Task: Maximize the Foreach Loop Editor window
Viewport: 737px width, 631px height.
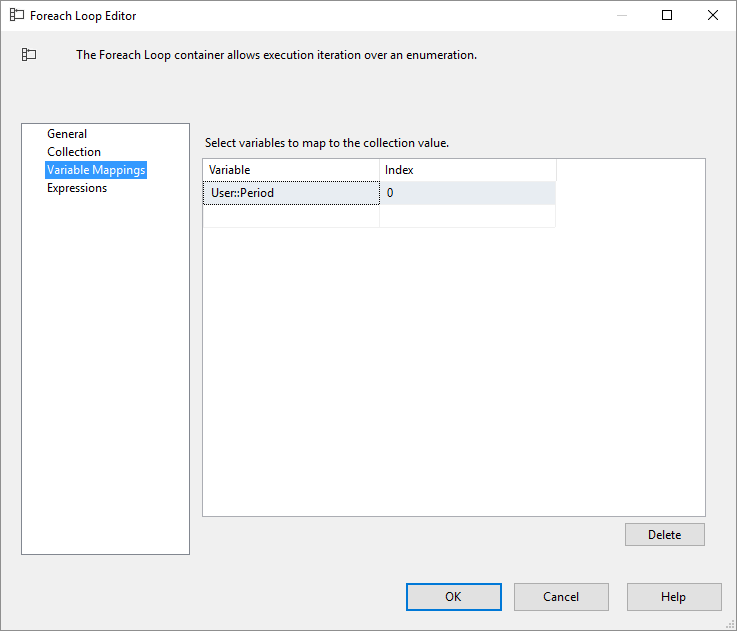Action: coord(667,16)
